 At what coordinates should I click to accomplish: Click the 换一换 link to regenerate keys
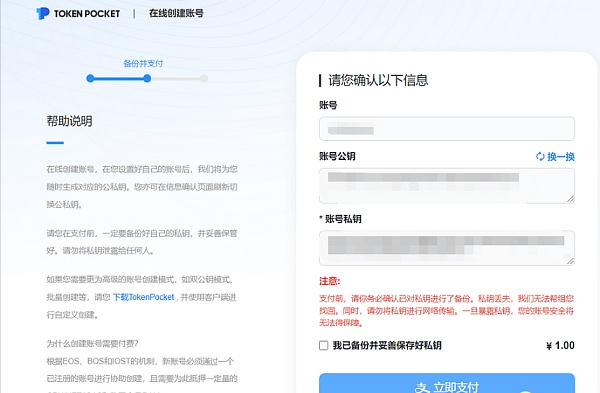561,157
